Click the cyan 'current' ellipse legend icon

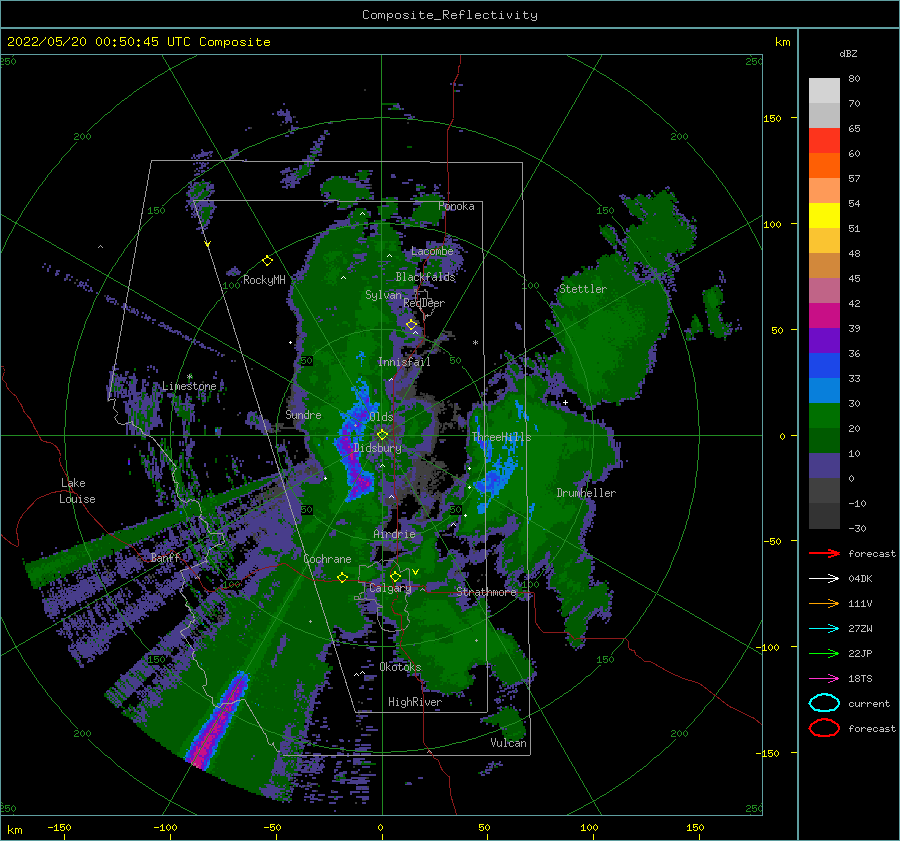point(824,703)
